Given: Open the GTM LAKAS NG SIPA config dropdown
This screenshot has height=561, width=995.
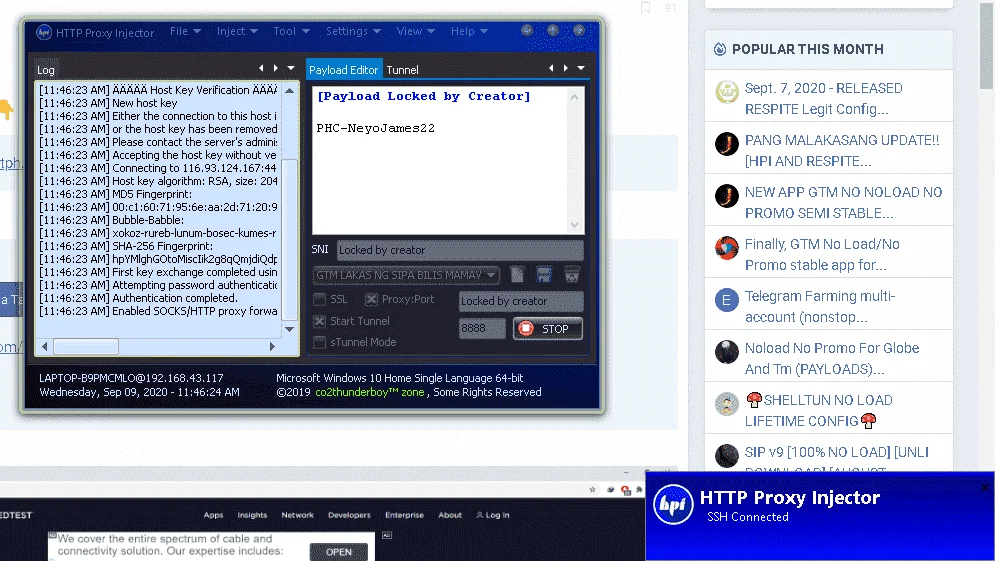Looking at the screenshot, I should click(406, 275).
